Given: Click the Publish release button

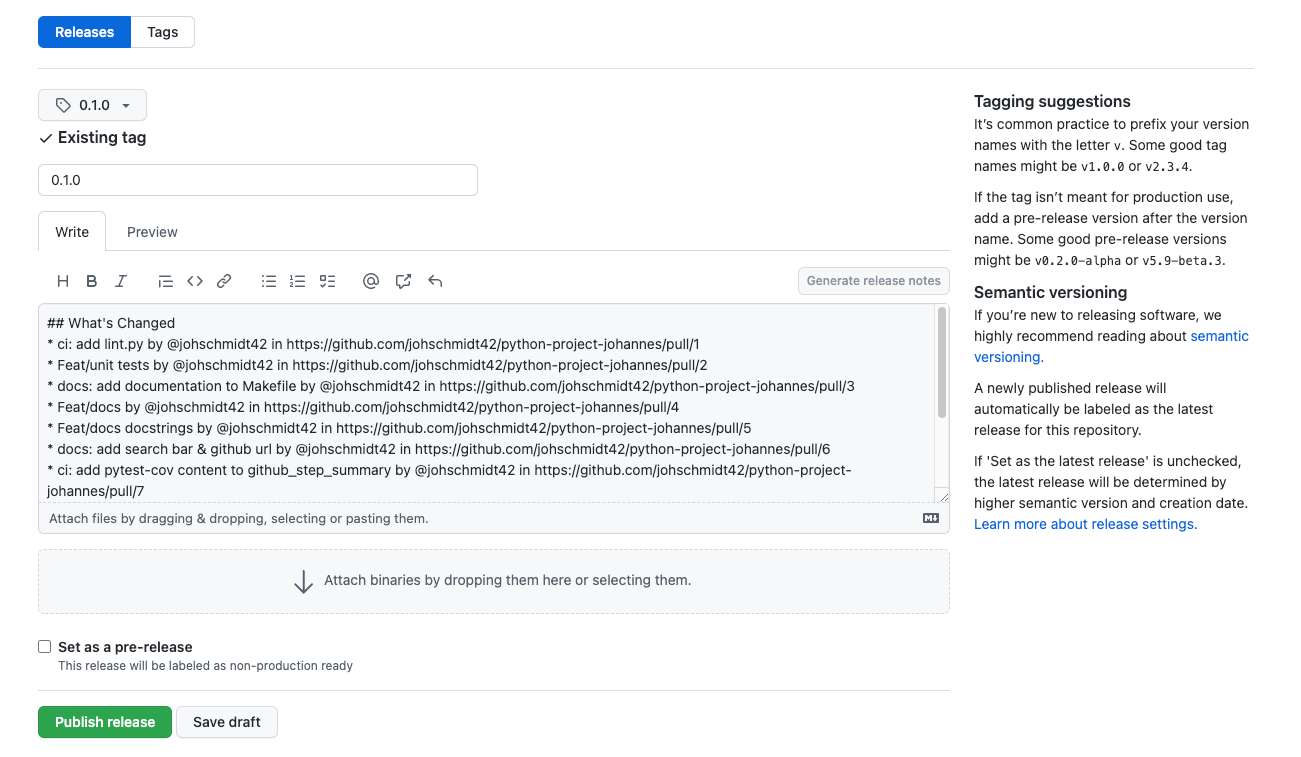Looking at the screenshot, I should [105, 722].
